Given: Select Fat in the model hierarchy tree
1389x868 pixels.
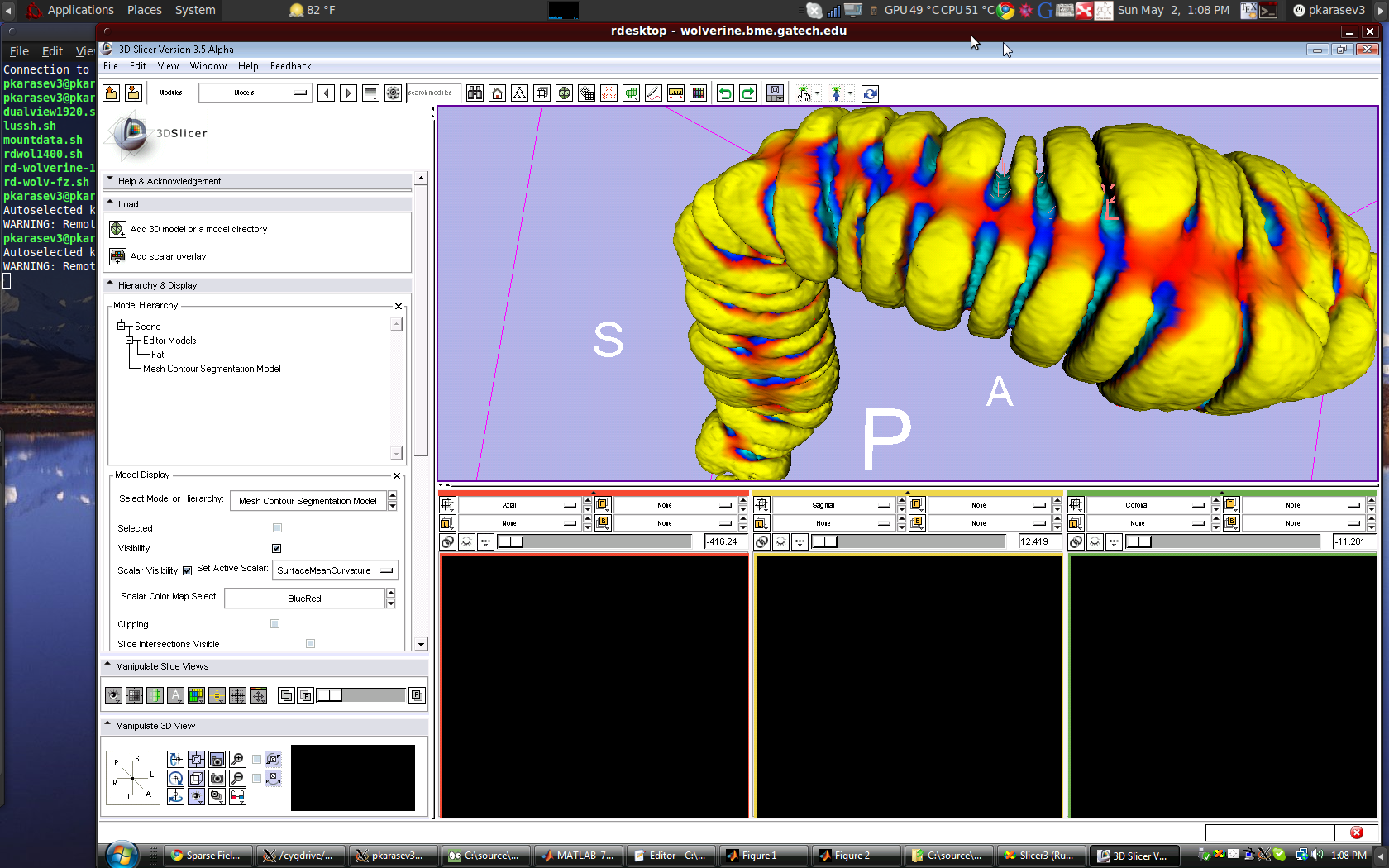Looking at the screenshot, I should [x=157, y=355].
